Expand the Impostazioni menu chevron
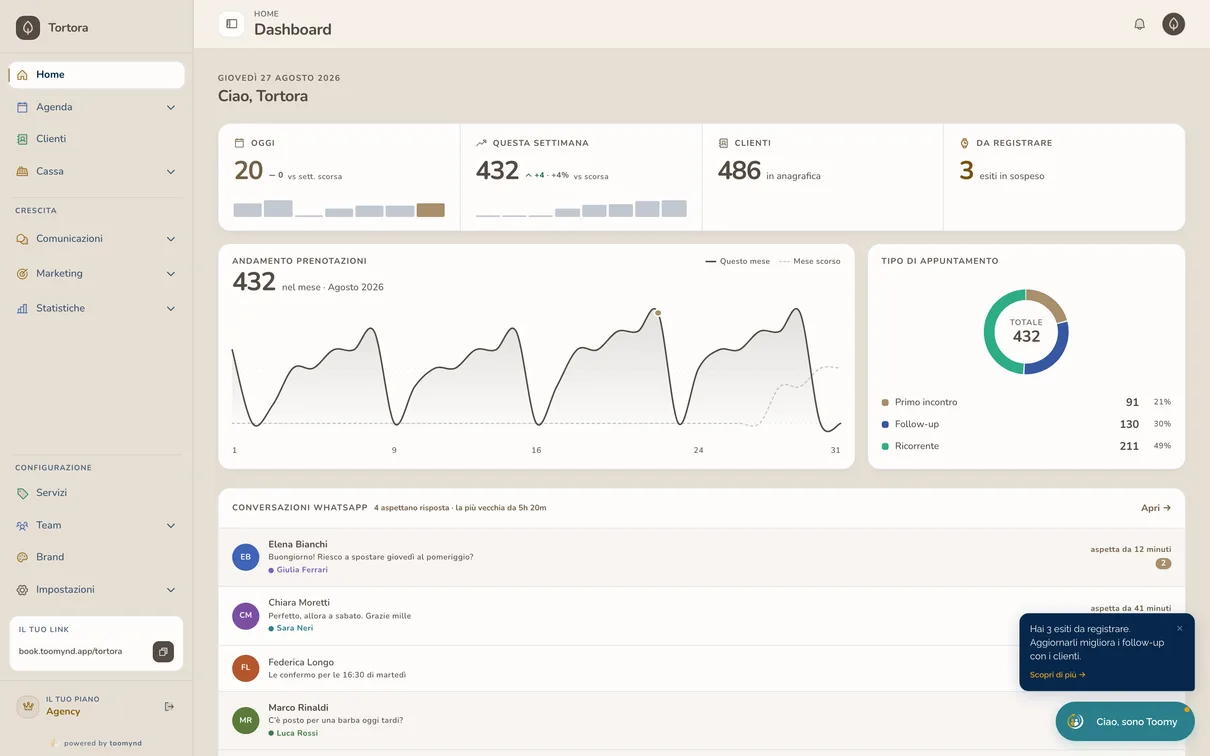 click(171, 590)
